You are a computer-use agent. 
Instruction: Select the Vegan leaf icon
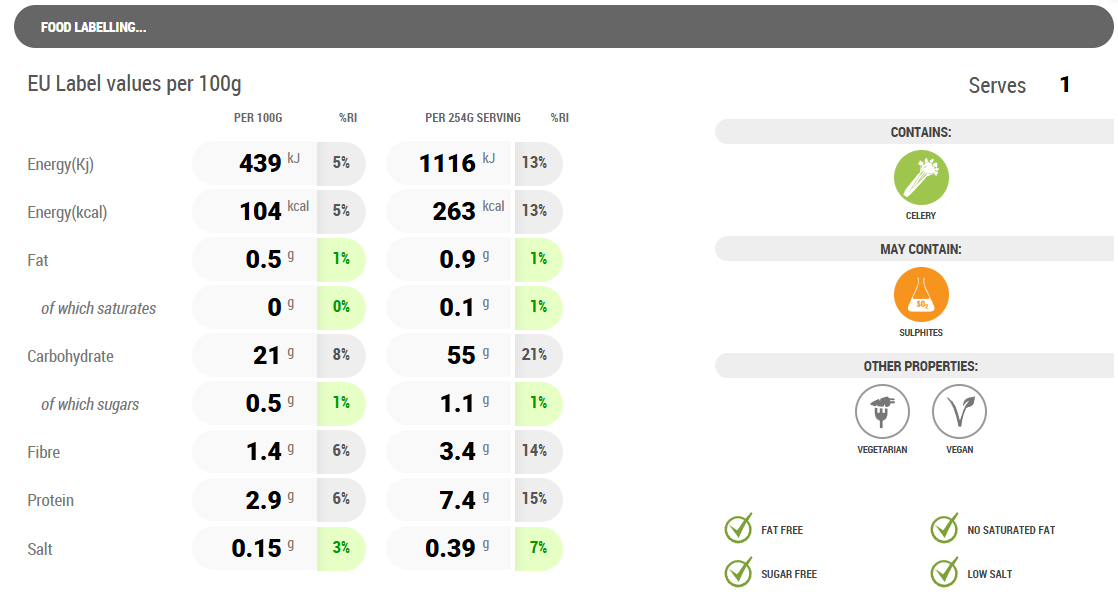click(959, 412)
